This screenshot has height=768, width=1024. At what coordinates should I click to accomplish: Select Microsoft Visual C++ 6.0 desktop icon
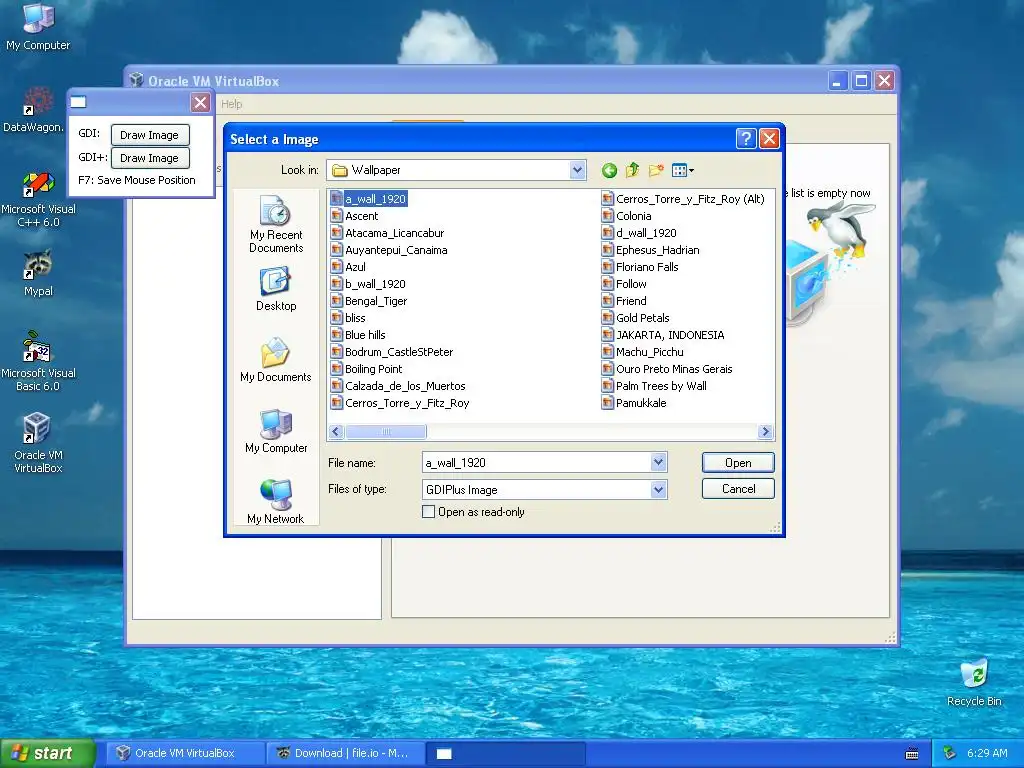(x=38, y=200)
